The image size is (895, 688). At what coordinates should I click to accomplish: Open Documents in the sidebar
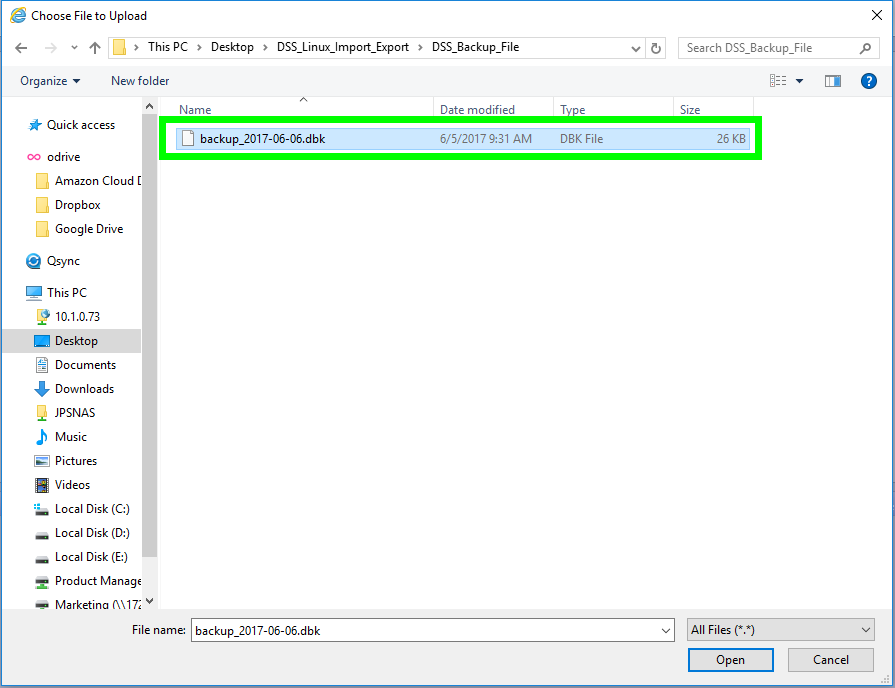click(x=85, y=365)
